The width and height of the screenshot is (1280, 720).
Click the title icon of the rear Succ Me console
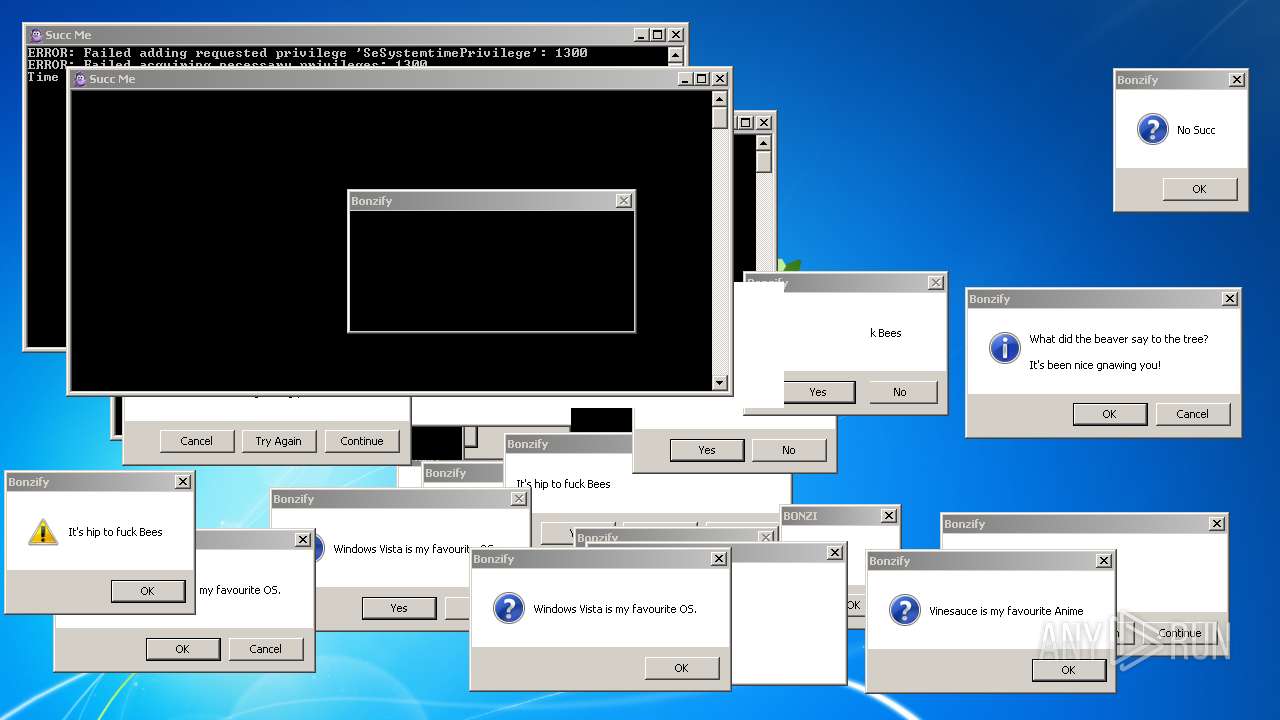[x=36, y=35]
